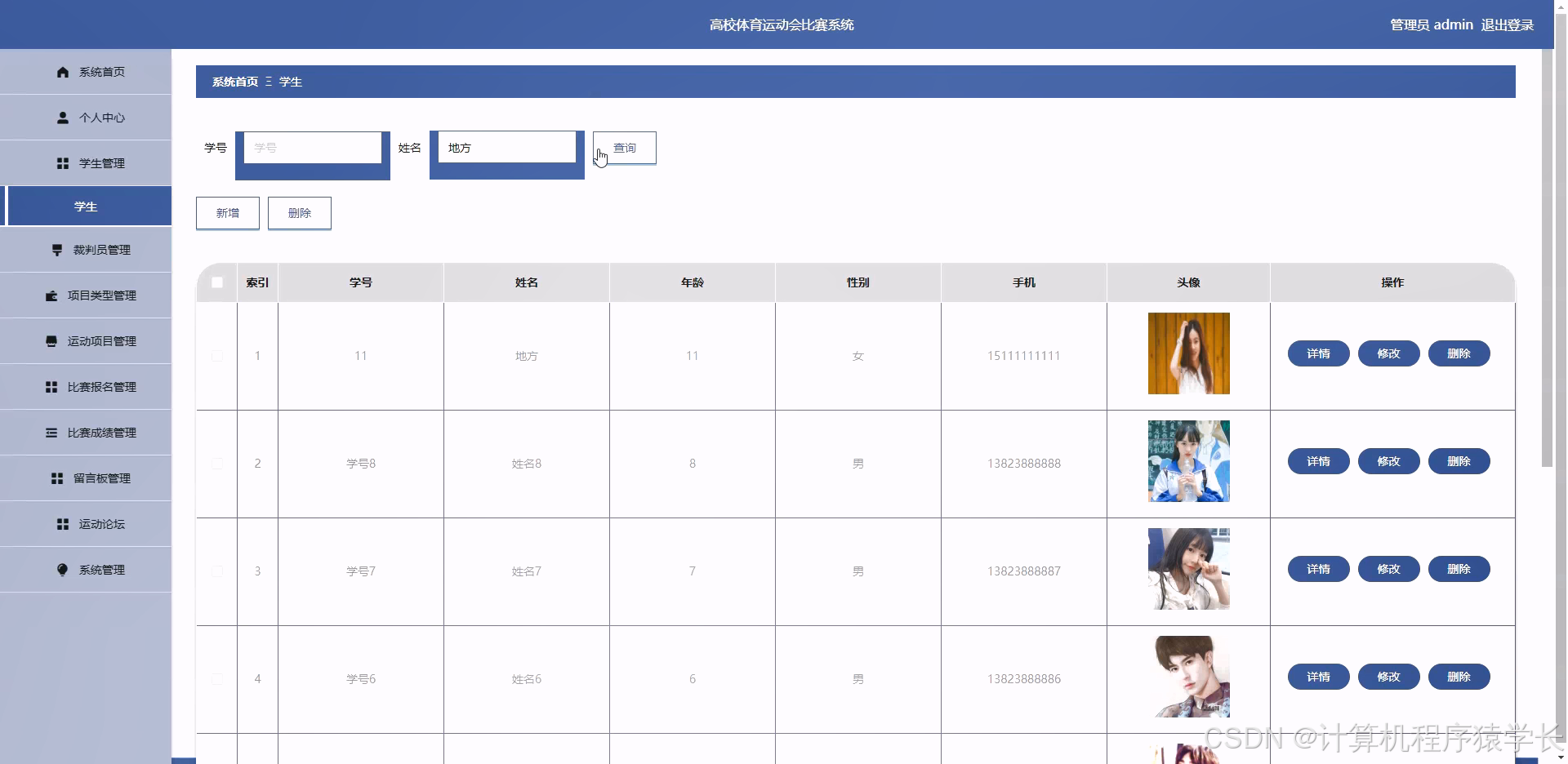This screenshot has height=764, width=1568.
Task: Click the grid icon beside 留言板管理
Action: (x=57, y=478)
